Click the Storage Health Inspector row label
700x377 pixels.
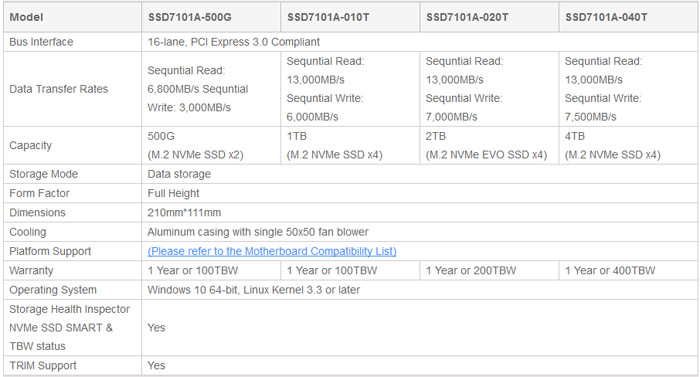[x=69, y=328]
